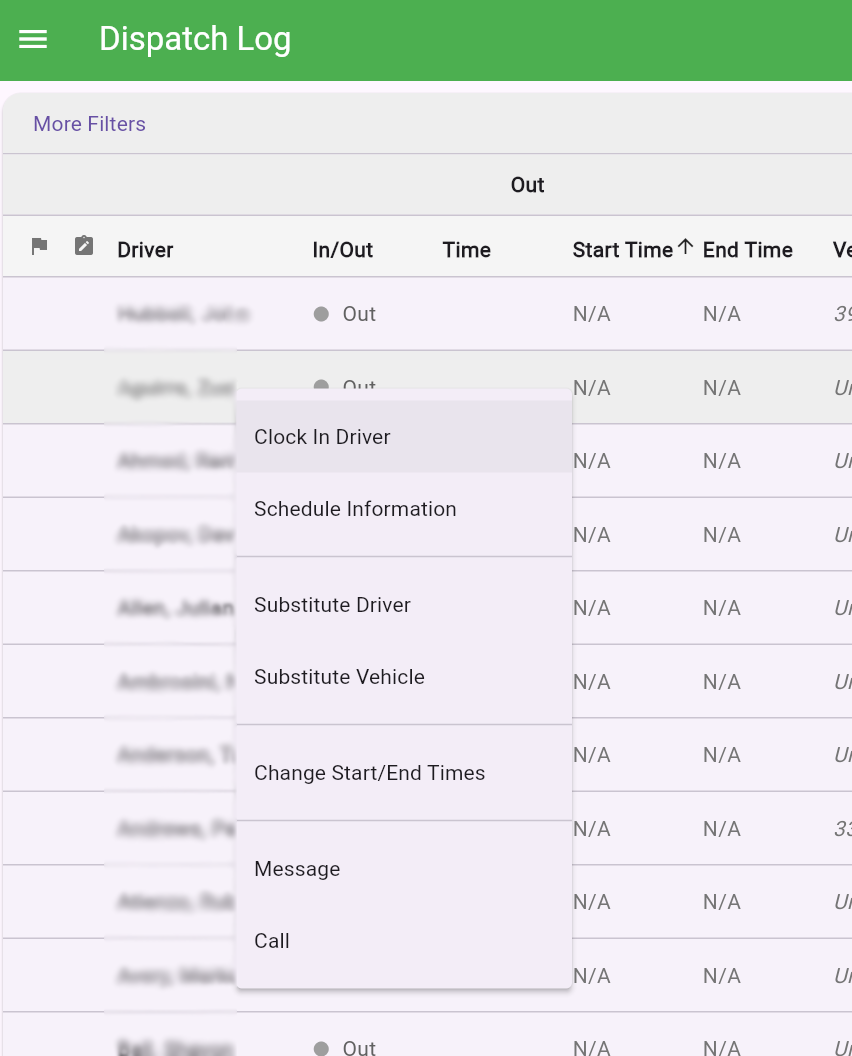
Task: Open the navigation drawer menu
Action: click(33, 39)
